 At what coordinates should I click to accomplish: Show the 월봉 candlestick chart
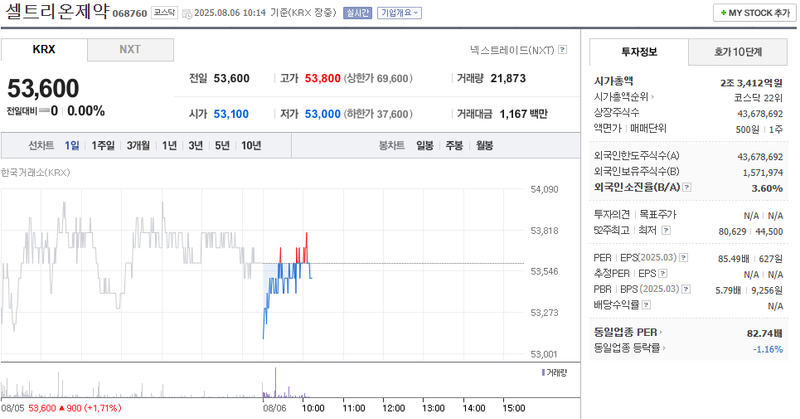click(485, 145)
